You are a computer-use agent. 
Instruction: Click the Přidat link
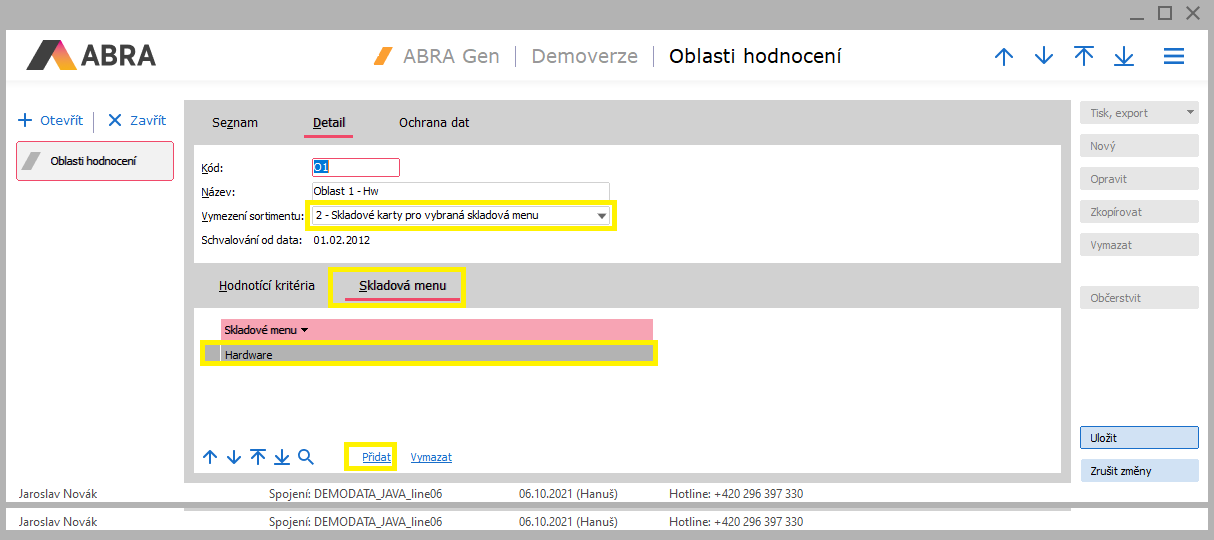click(x=376, y=457)
